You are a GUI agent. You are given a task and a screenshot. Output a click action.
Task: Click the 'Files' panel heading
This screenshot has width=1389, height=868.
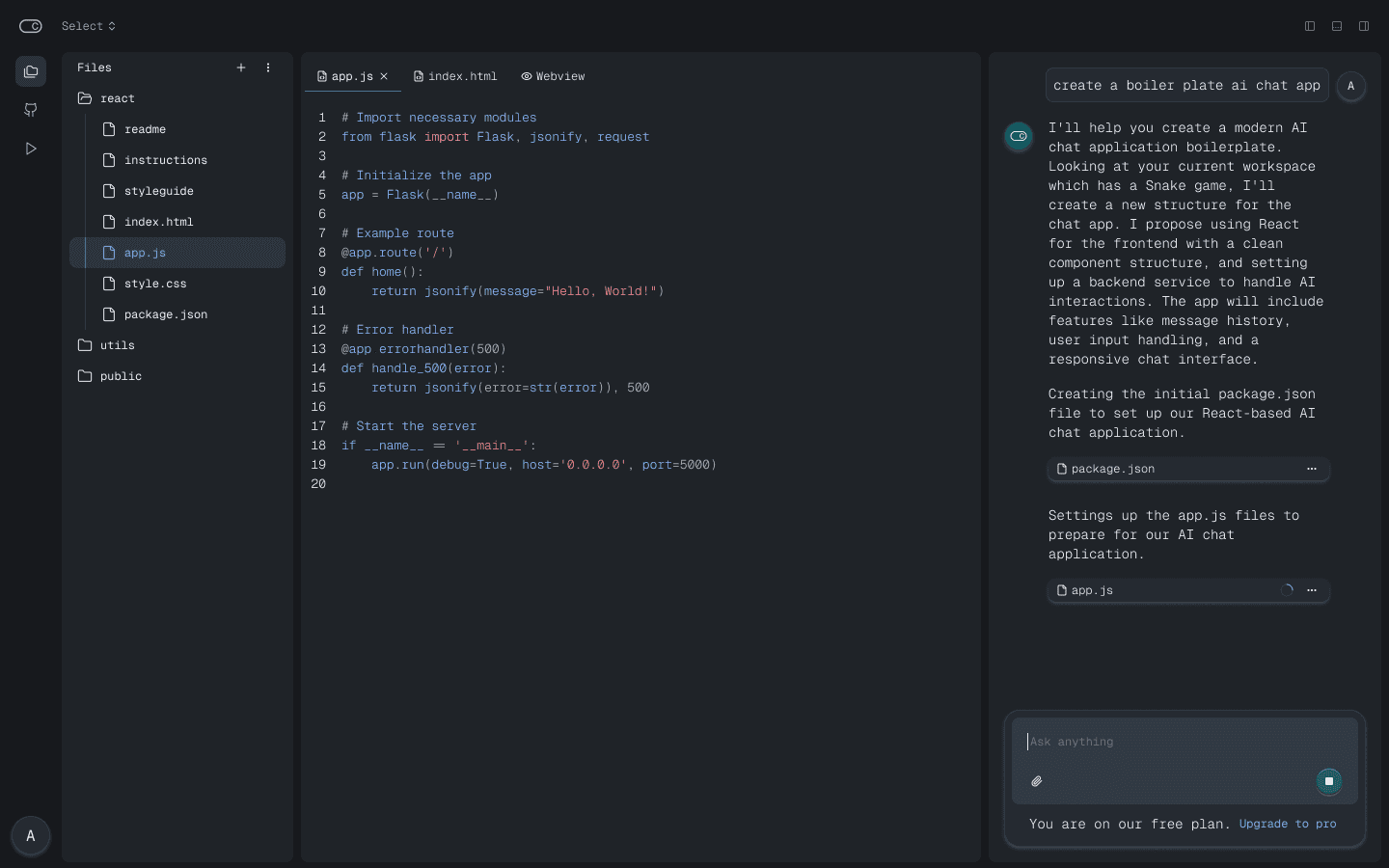(x=95, y=68)
